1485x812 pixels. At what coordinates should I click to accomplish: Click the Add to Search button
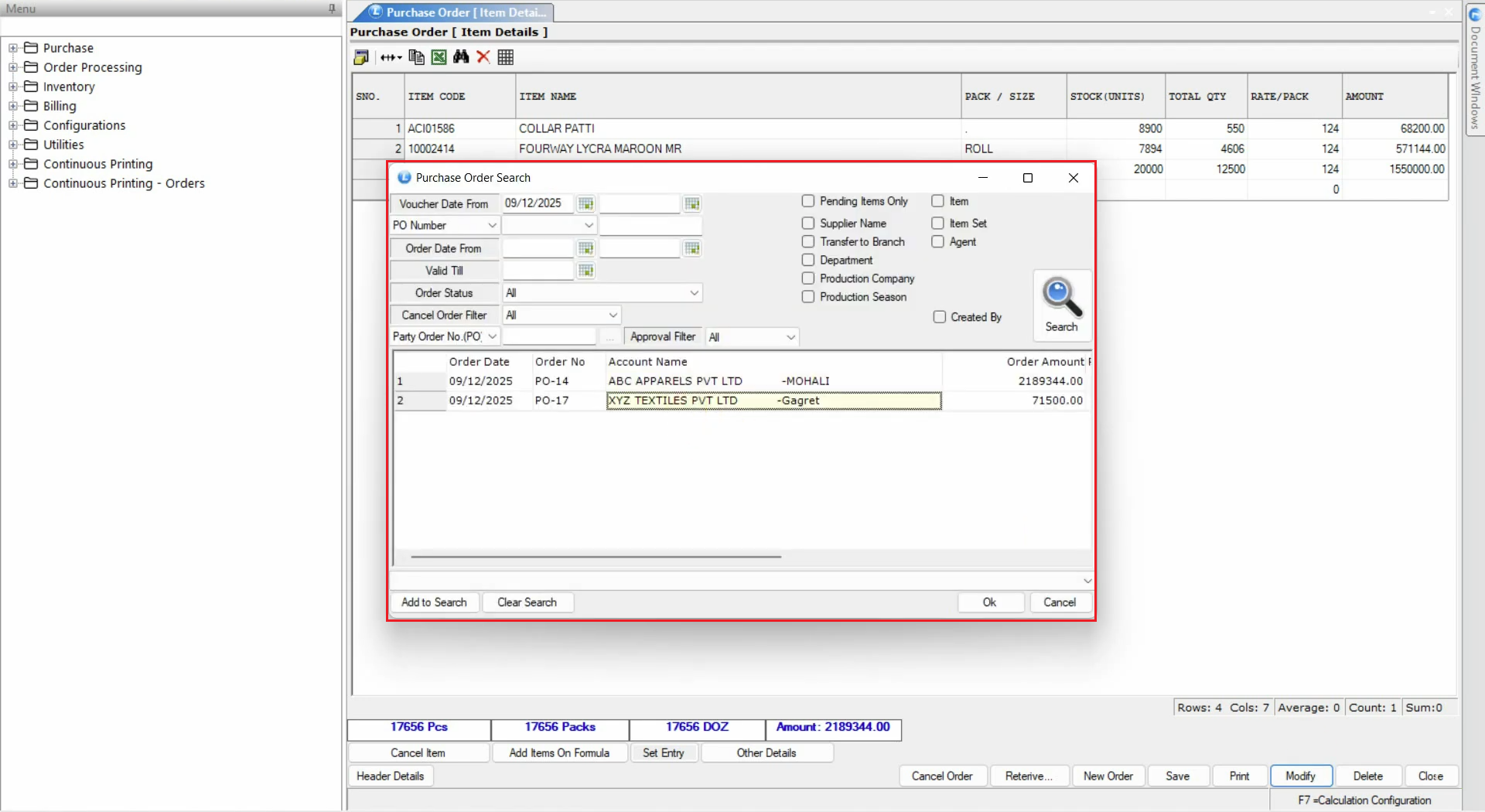tap(434, 602)
